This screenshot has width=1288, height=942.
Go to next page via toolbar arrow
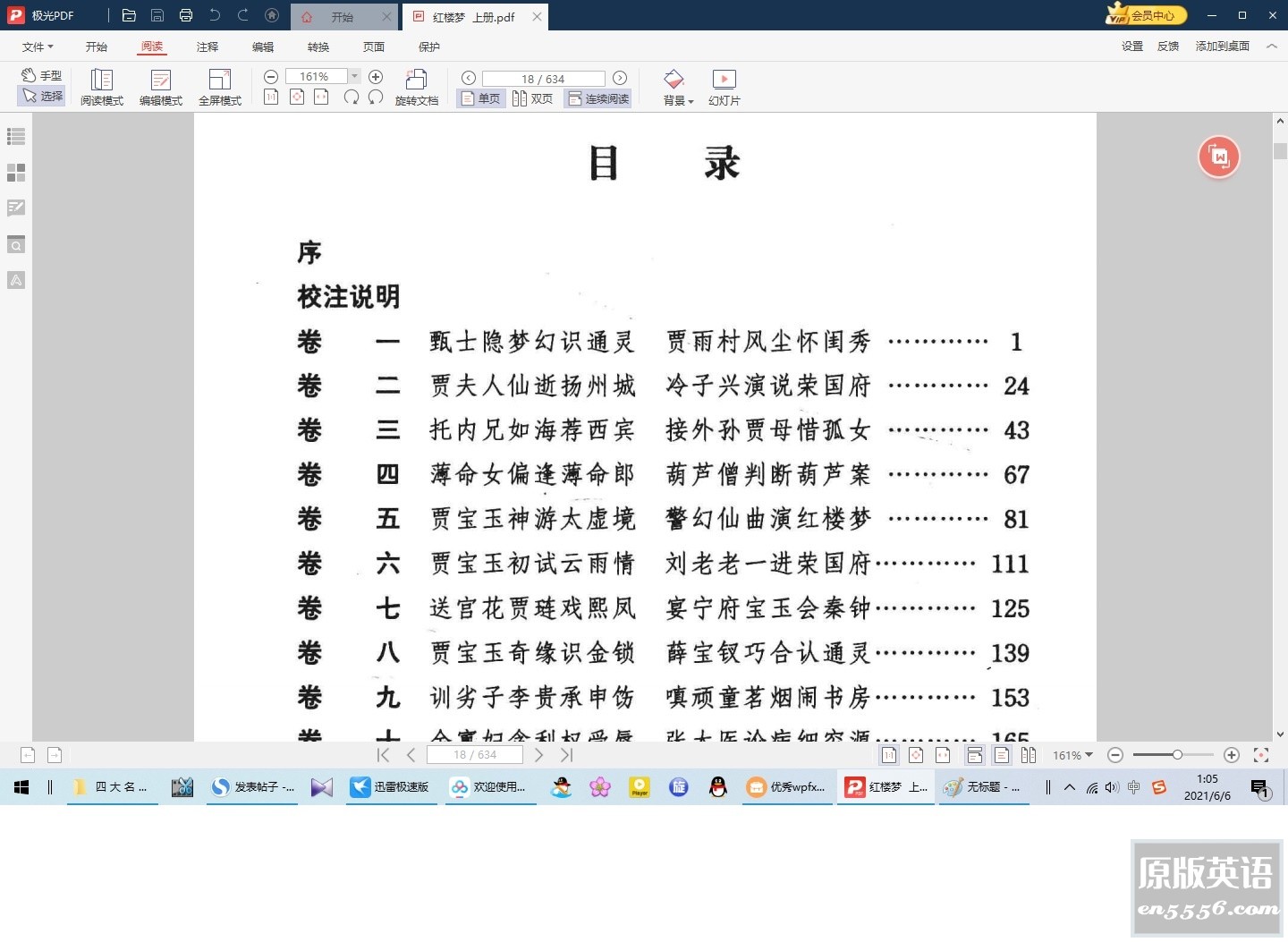[x=620, y=79]
